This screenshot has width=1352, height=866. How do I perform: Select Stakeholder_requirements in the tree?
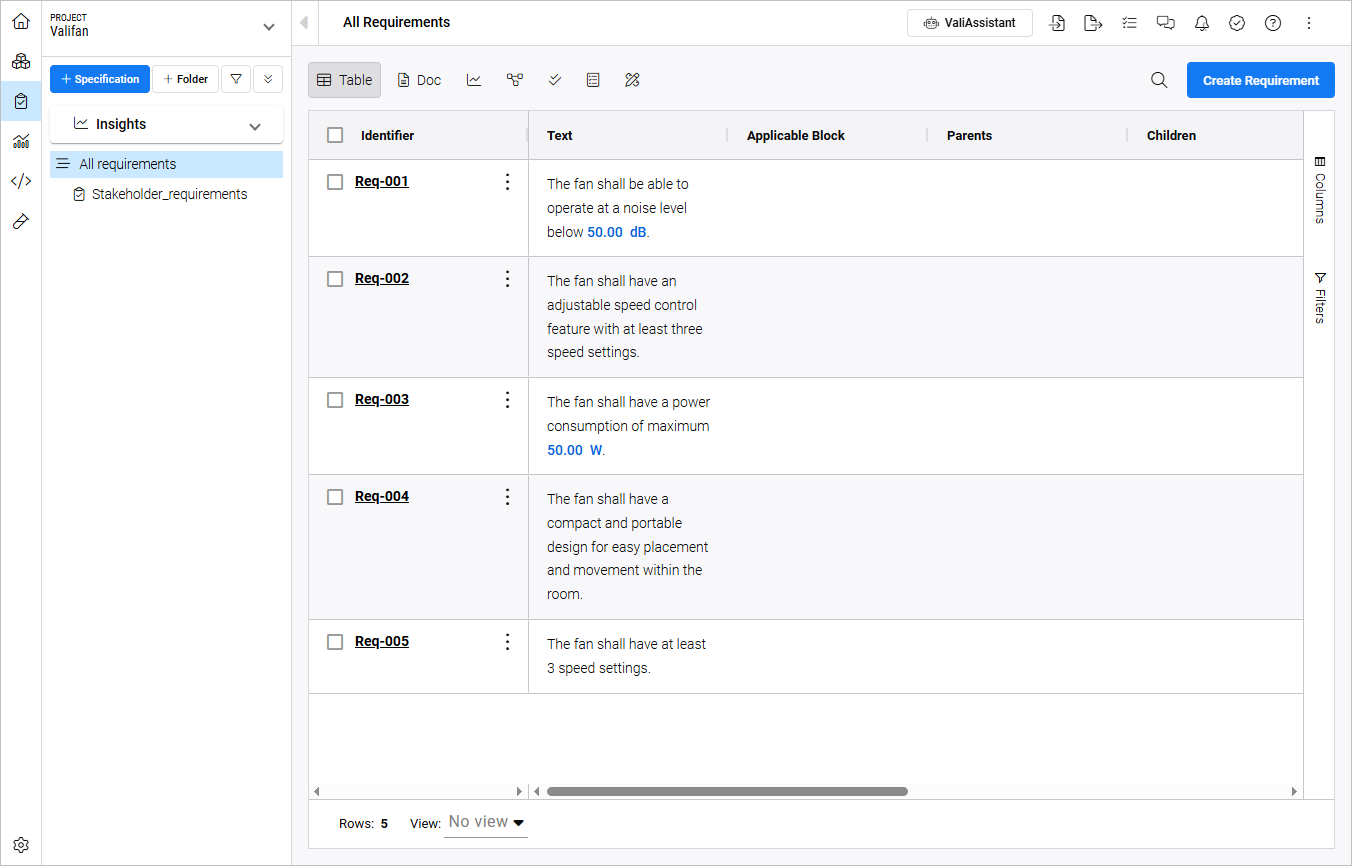coord(169,194)
